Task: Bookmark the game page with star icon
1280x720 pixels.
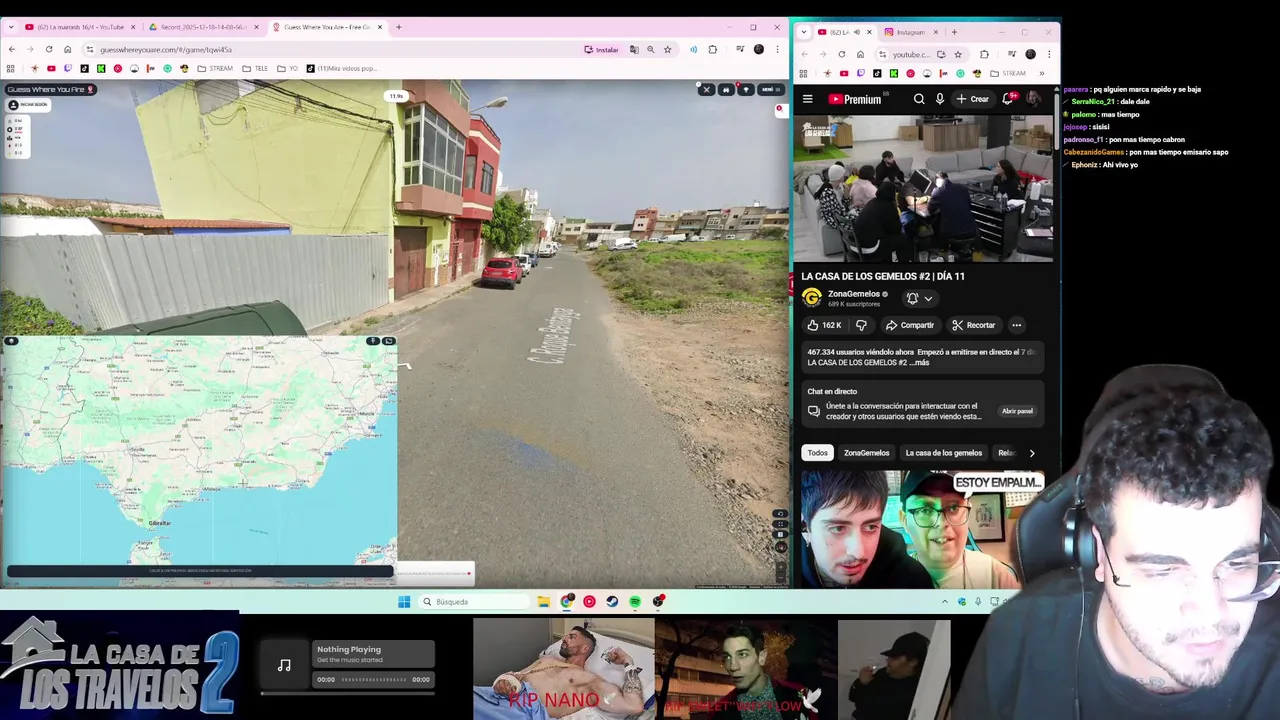Action: [x=667, y=49]
